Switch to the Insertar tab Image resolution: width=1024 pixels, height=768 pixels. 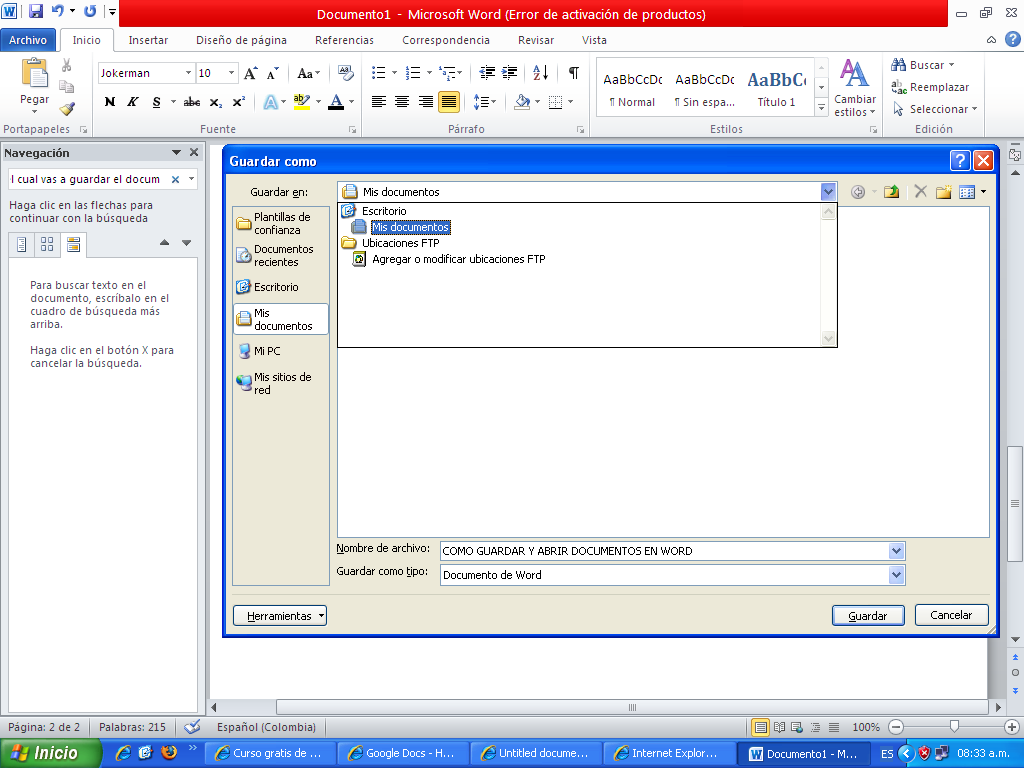coord(148,40)
